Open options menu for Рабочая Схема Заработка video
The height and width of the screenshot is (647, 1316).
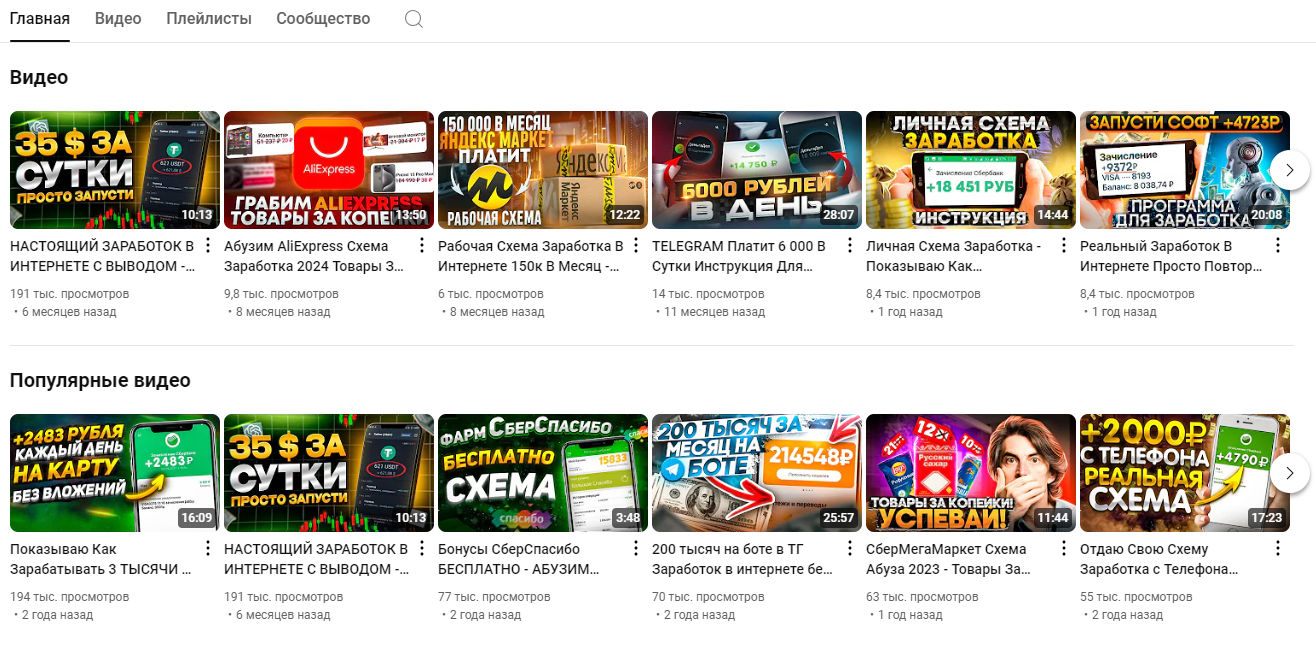pos(636,246)
